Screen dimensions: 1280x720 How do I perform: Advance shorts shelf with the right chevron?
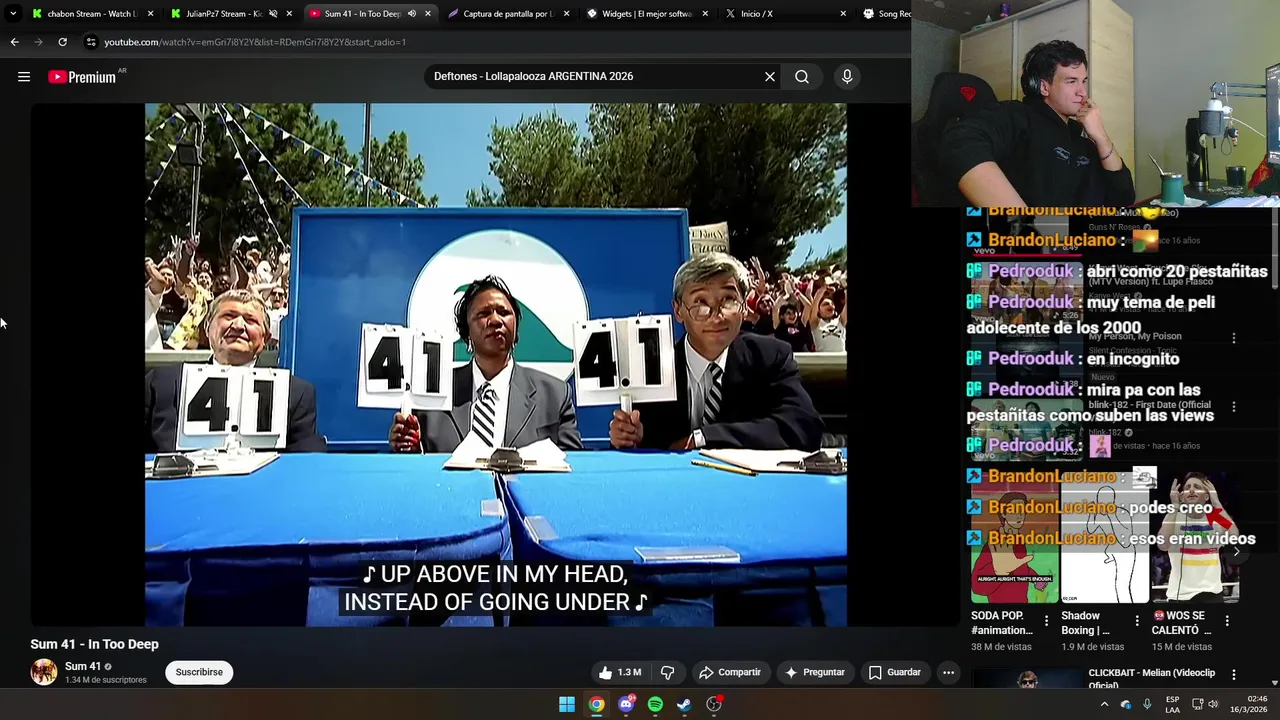(1236, 551)
